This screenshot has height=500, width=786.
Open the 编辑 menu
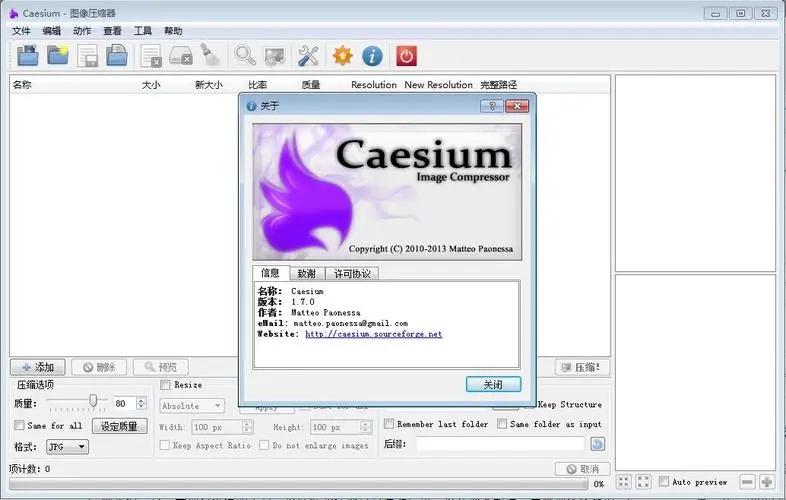[x=52, y=31]
